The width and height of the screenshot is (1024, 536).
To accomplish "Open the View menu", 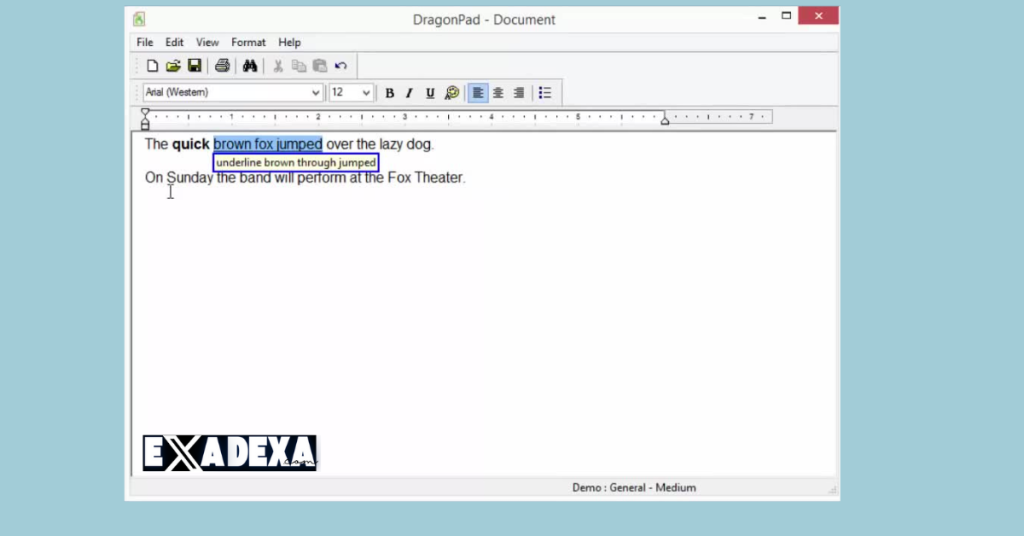I will [x=207, y=42].
